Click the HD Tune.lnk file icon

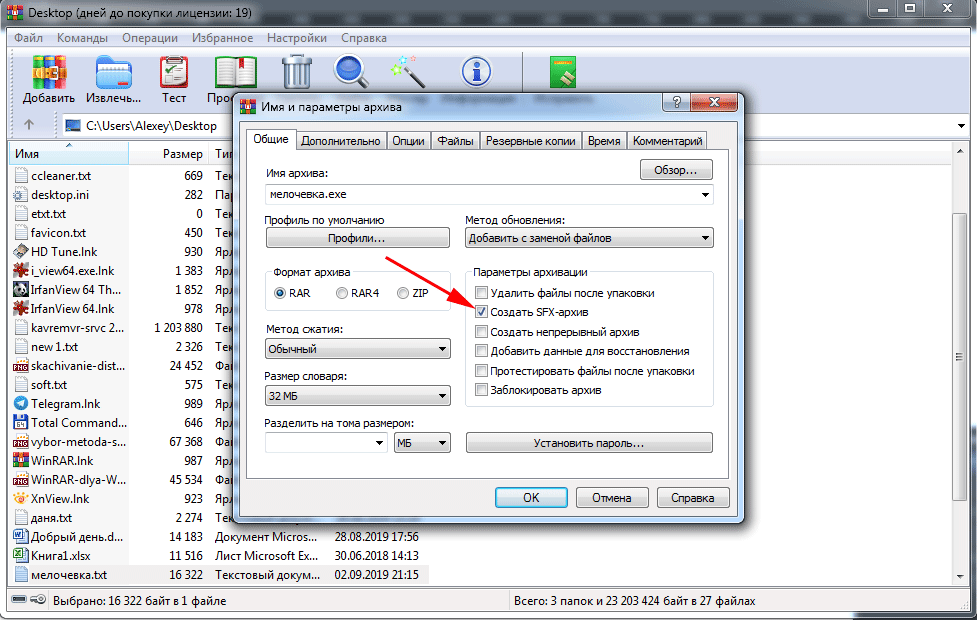21,252
